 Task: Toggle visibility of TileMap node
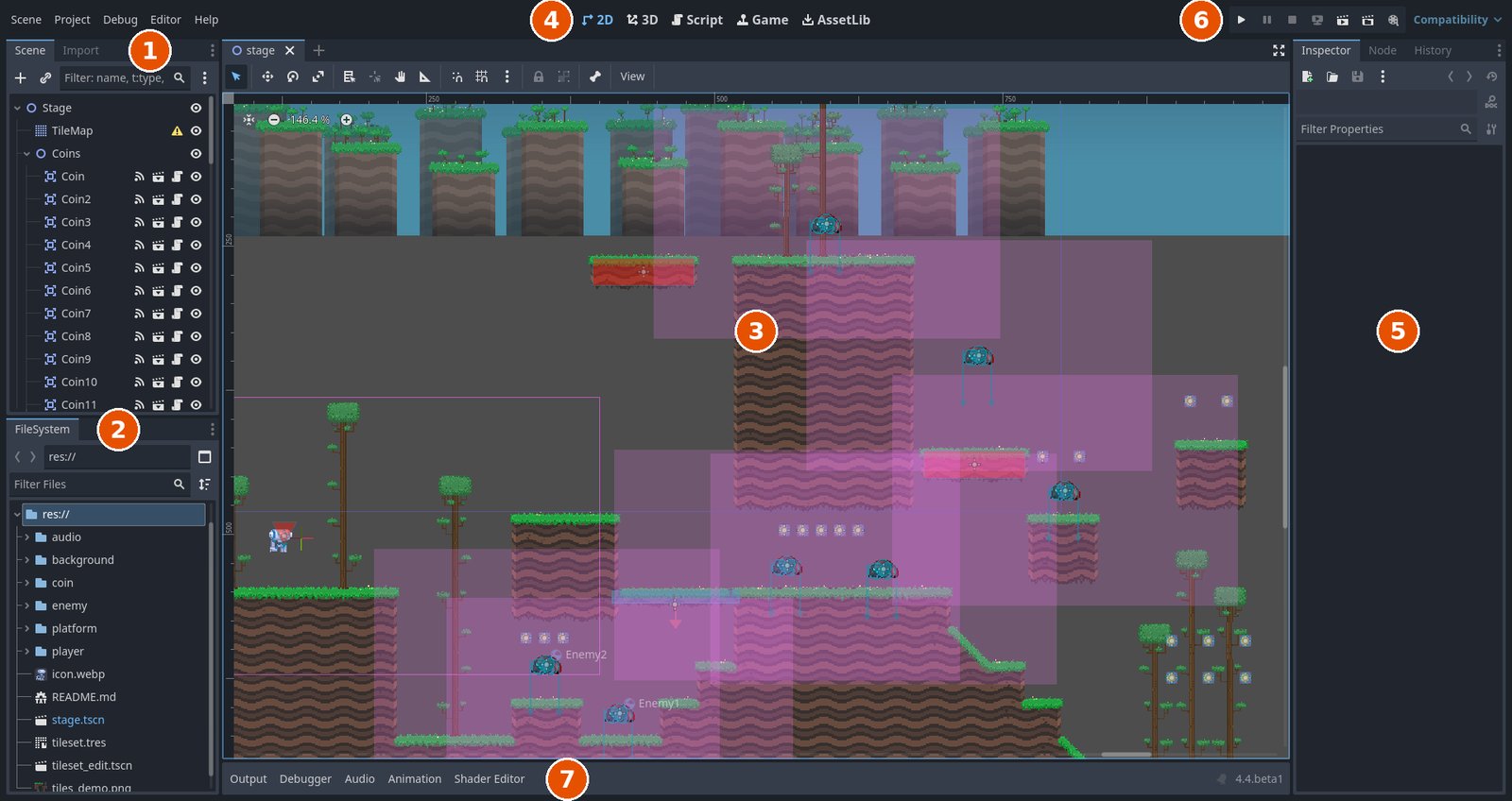(x=196, y=131)
